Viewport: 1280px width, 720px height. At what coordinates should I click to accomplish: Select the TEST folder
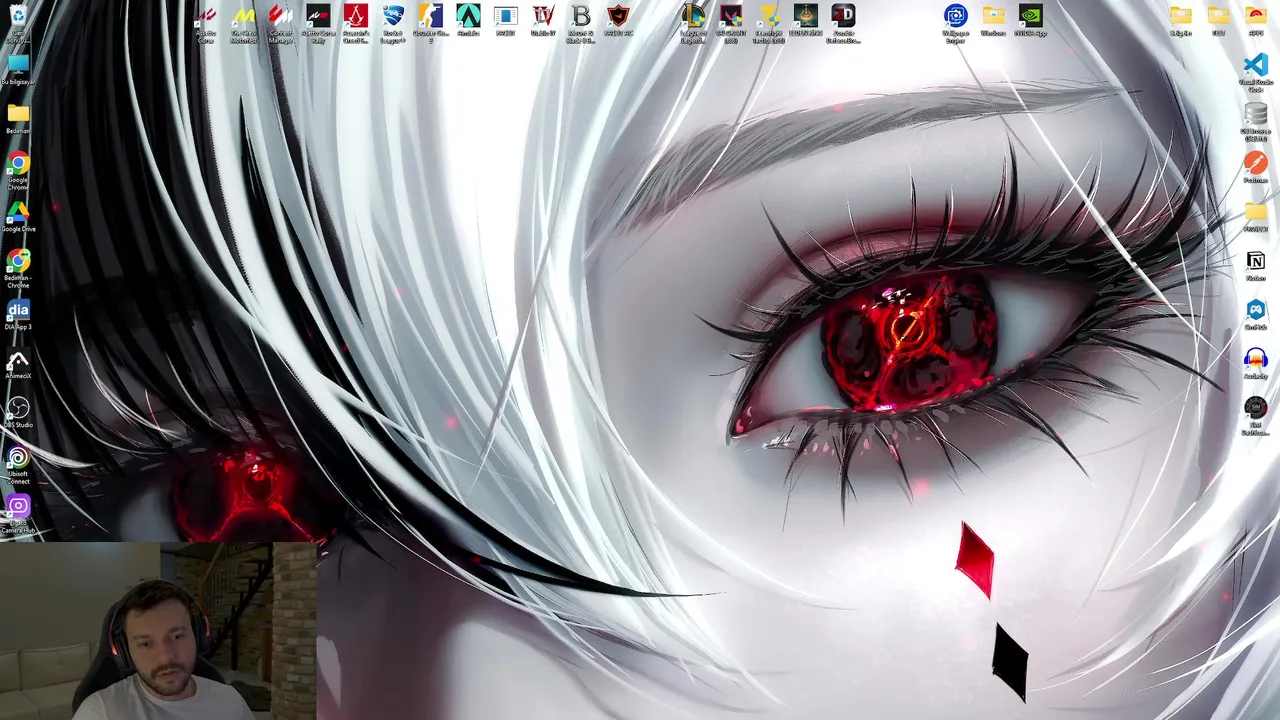pyautogui.click(x=1218, y=20)
